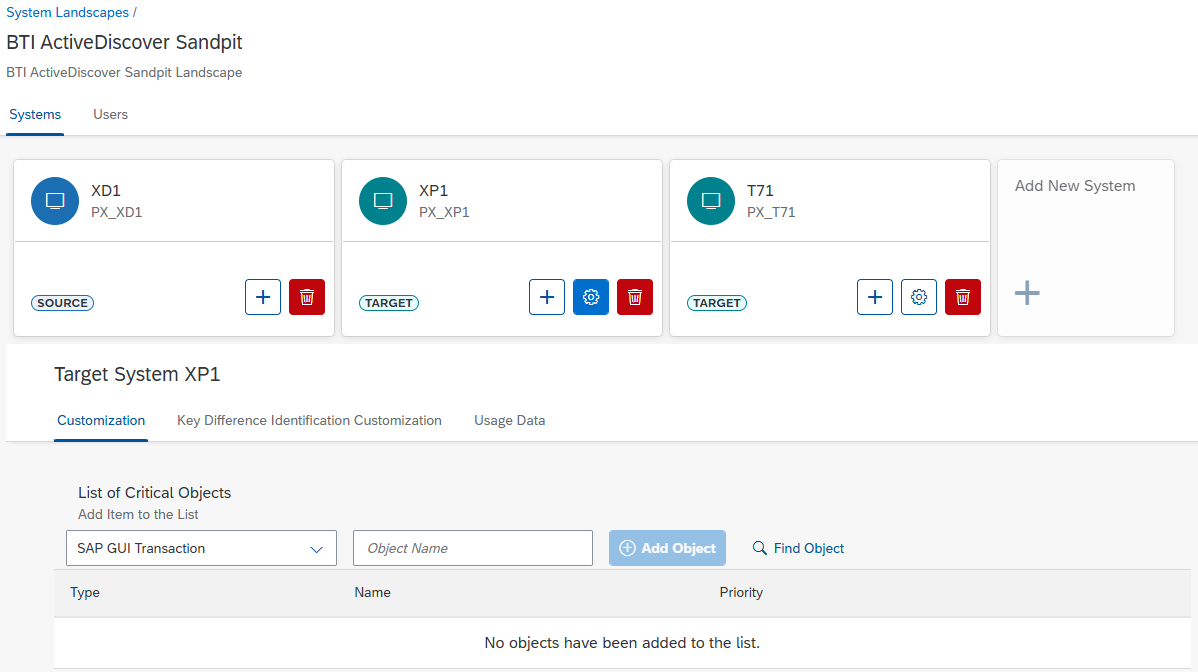Click the Add New System plus icon
The height and width of the screenshot is (672, 1198).
(1027, 292)
